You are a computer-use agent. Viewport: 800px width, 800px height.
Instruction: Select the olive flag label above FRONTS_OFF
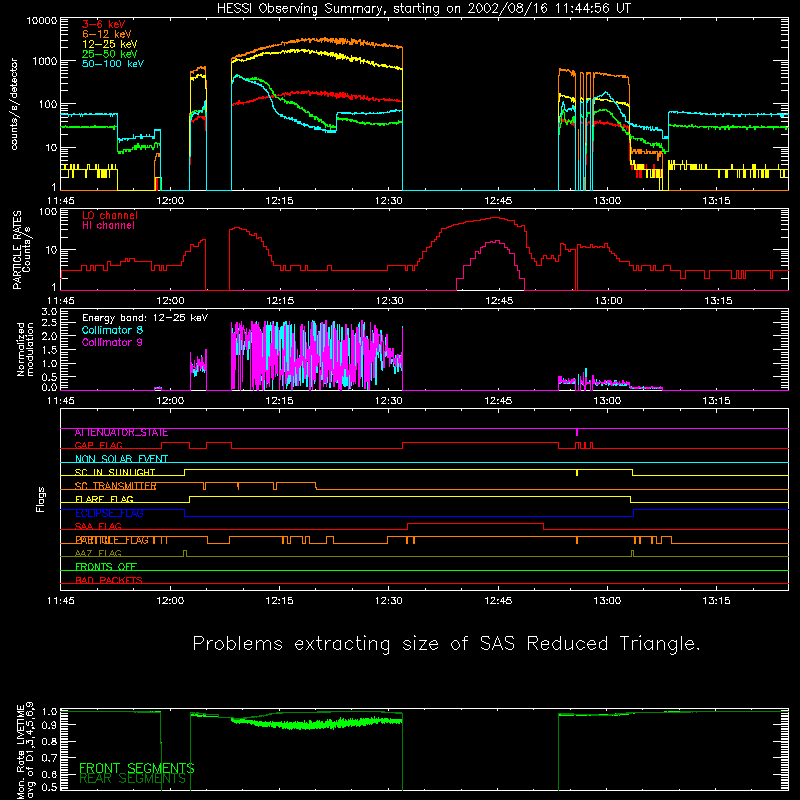click(98, 554)
